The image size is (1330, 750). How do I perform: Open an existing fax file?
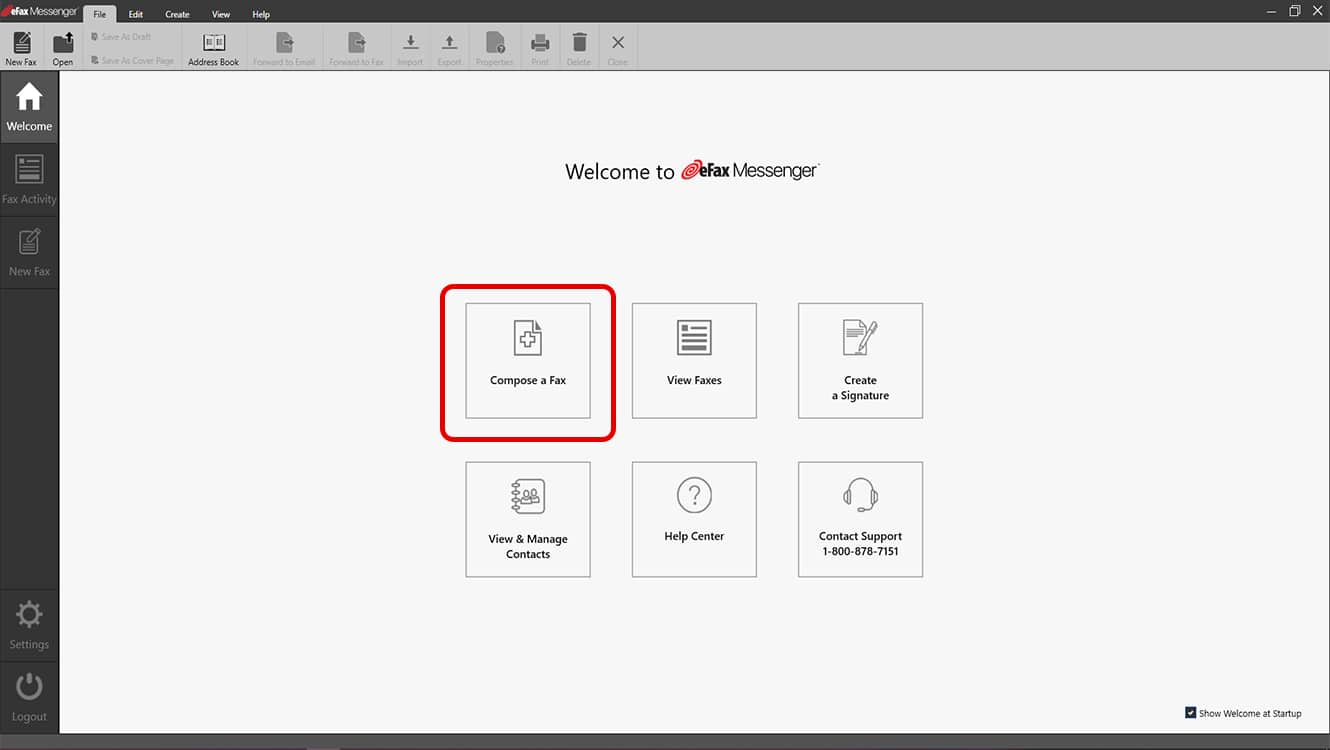pos(62,46)
